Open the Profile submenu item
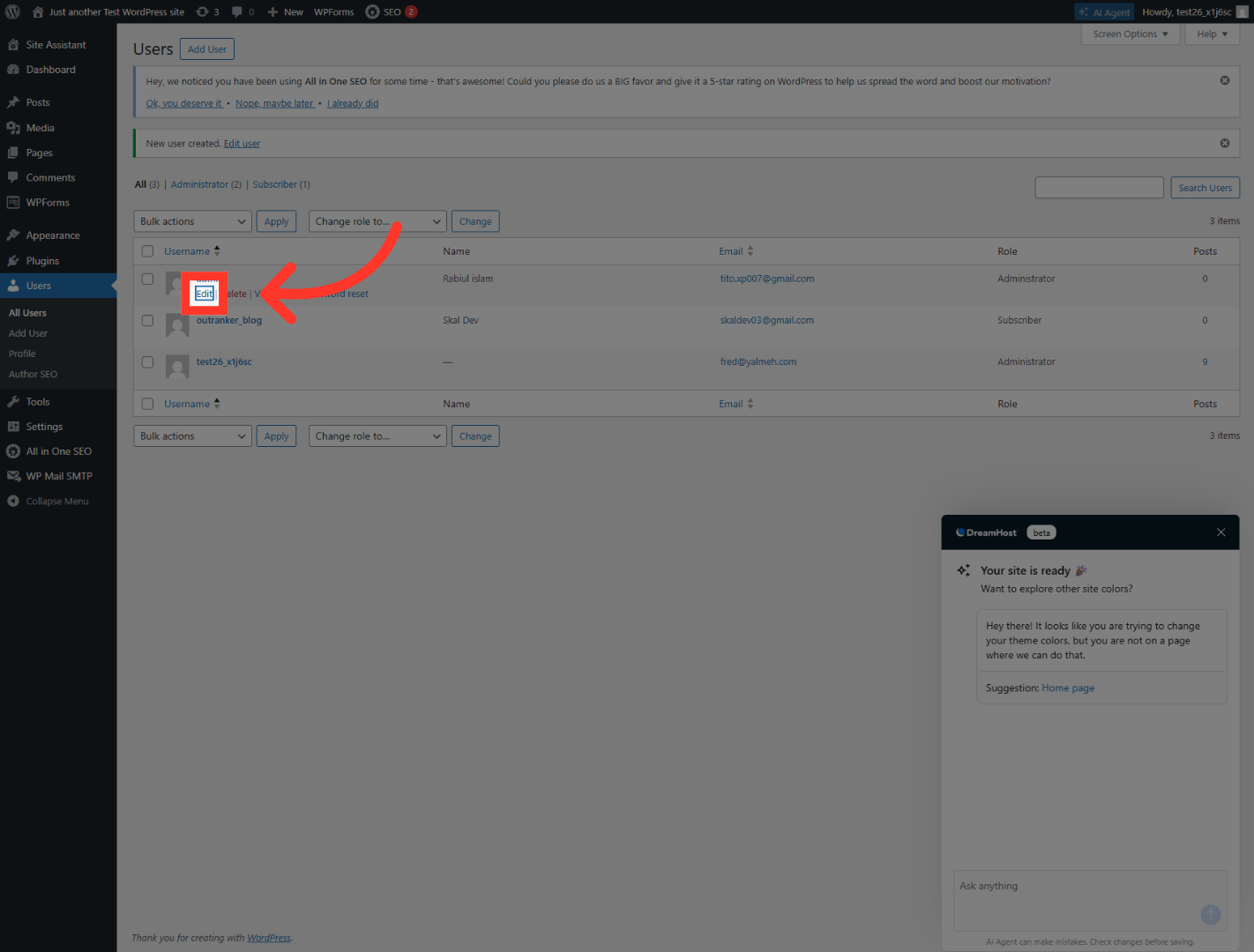 [22, 353]
